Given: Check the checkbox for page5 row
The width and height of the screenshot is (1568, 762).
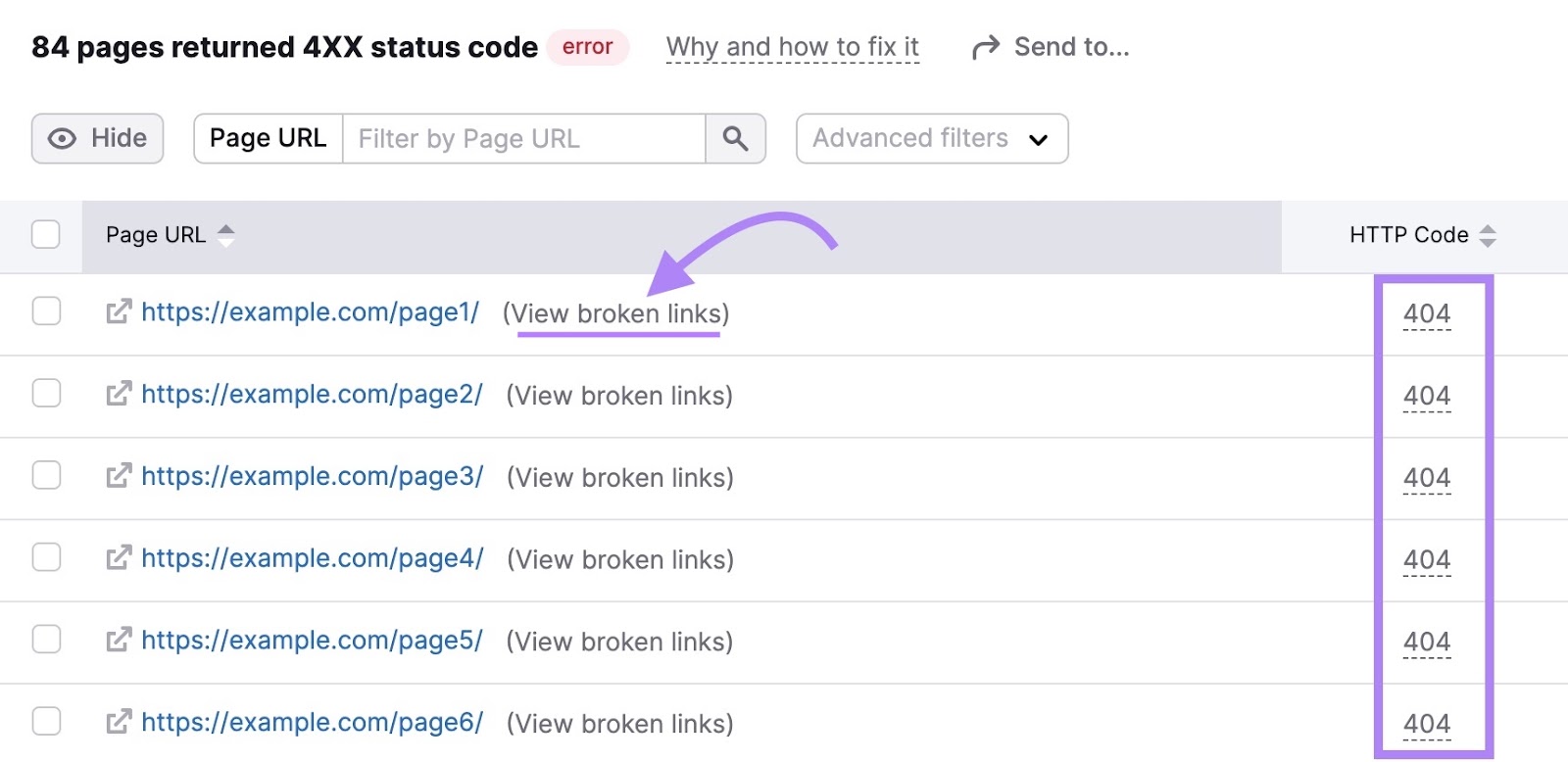Looking at the screenshot, I should click(x=46, y=642).
